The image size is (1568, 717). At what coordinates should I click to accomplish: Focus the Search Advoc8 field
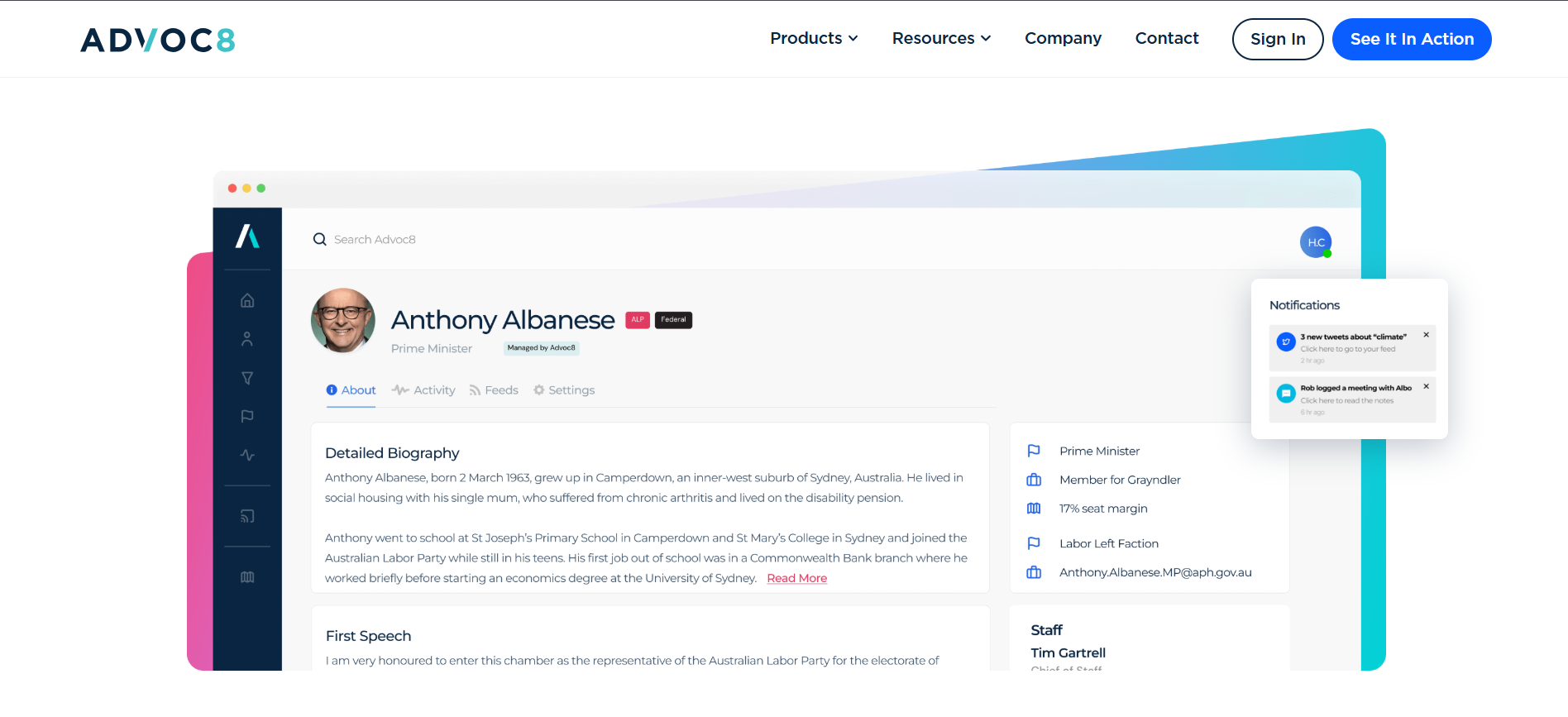pos(375,239)
